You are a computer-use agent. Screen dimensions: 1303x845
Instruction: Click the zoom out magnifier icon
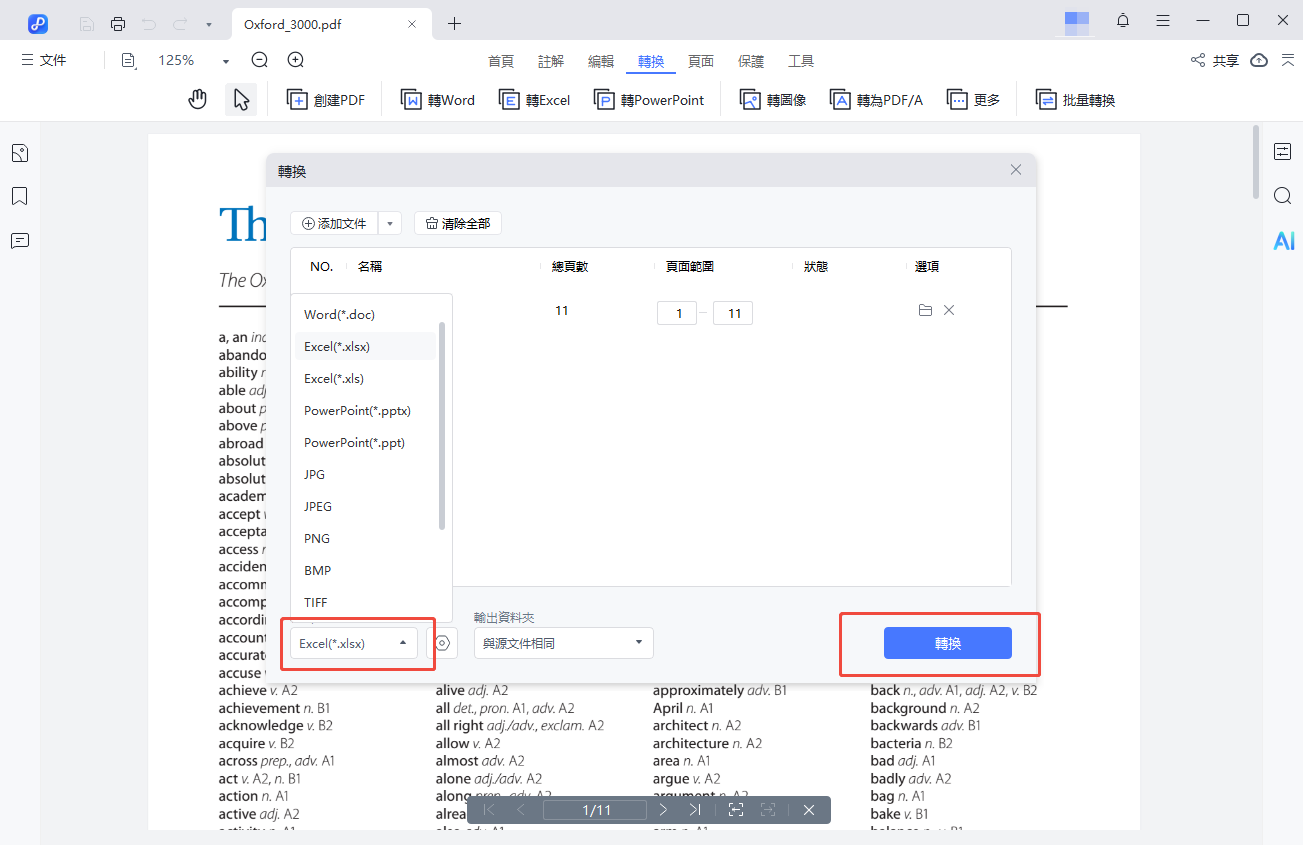click(x=260, y=60)
